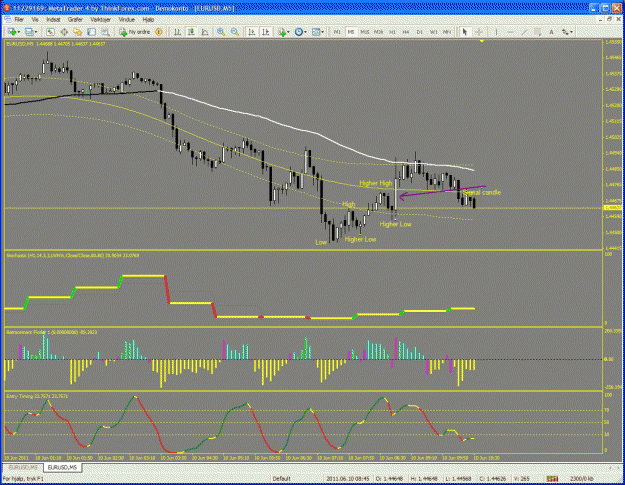Switch chart to bar chart style
The width and height of the screenshot is (625, 485).
[x=177, y=32]
